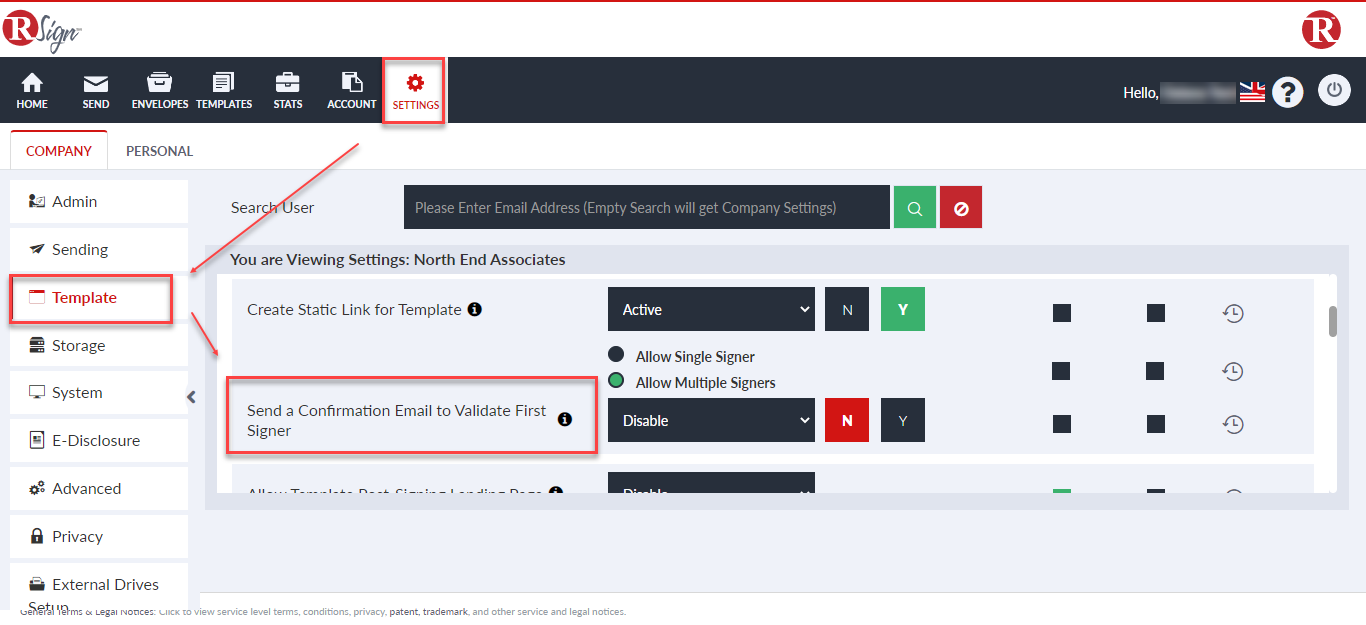This screenshot has height=625, width=1366.
Task: Open Advanced settings in sidebar
Action: (x=99, y=488)
